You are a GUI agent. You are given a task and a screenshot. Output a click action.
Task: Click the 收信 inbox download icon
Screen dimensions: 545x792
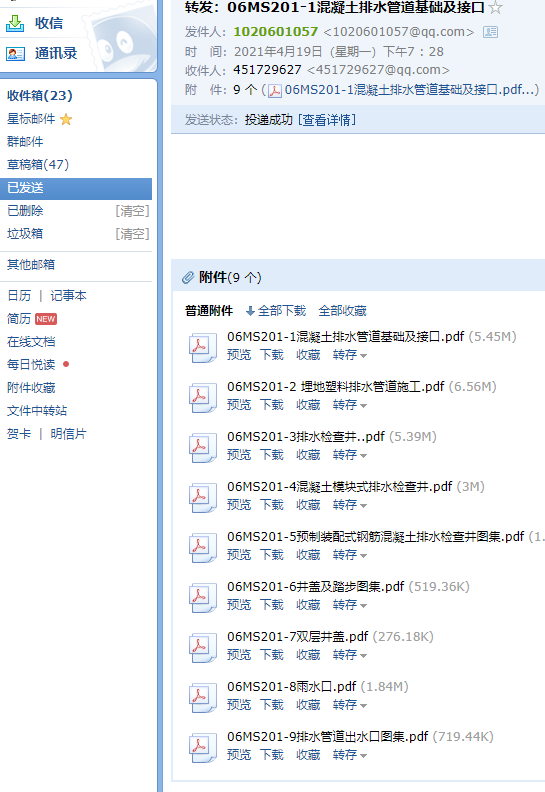15,23
